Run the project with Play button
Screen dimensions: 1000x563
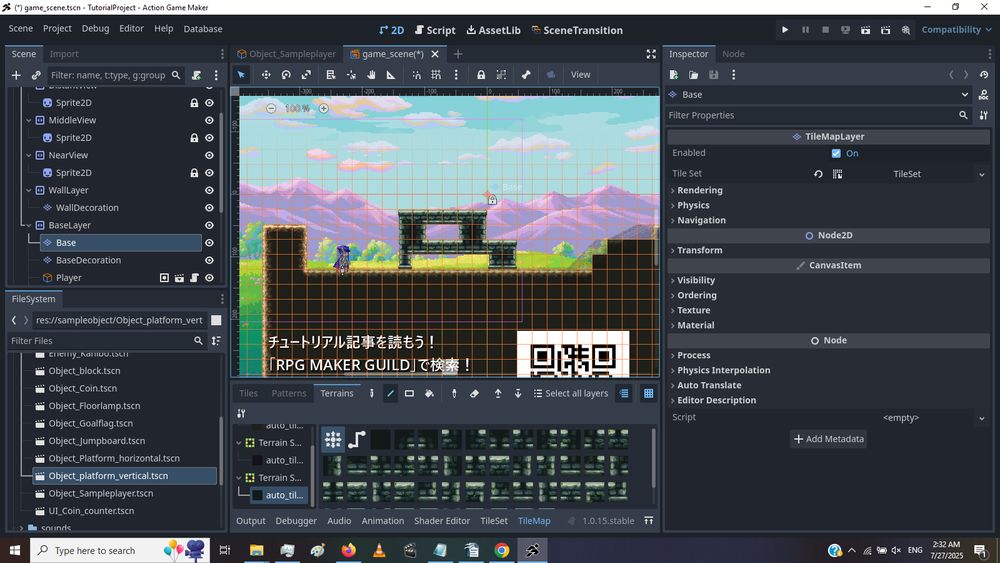[785, 29]
